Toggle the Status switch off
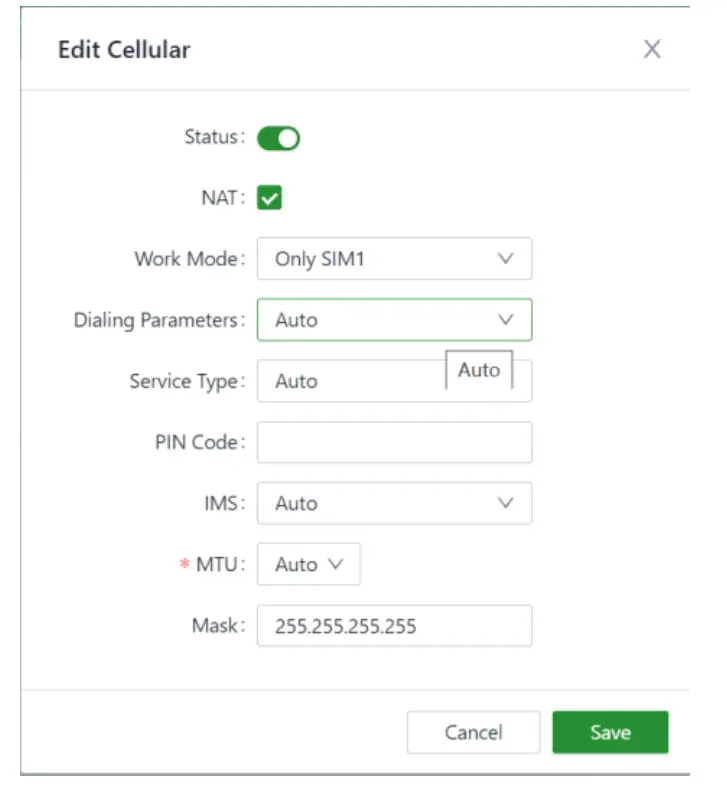 [279, 138]
